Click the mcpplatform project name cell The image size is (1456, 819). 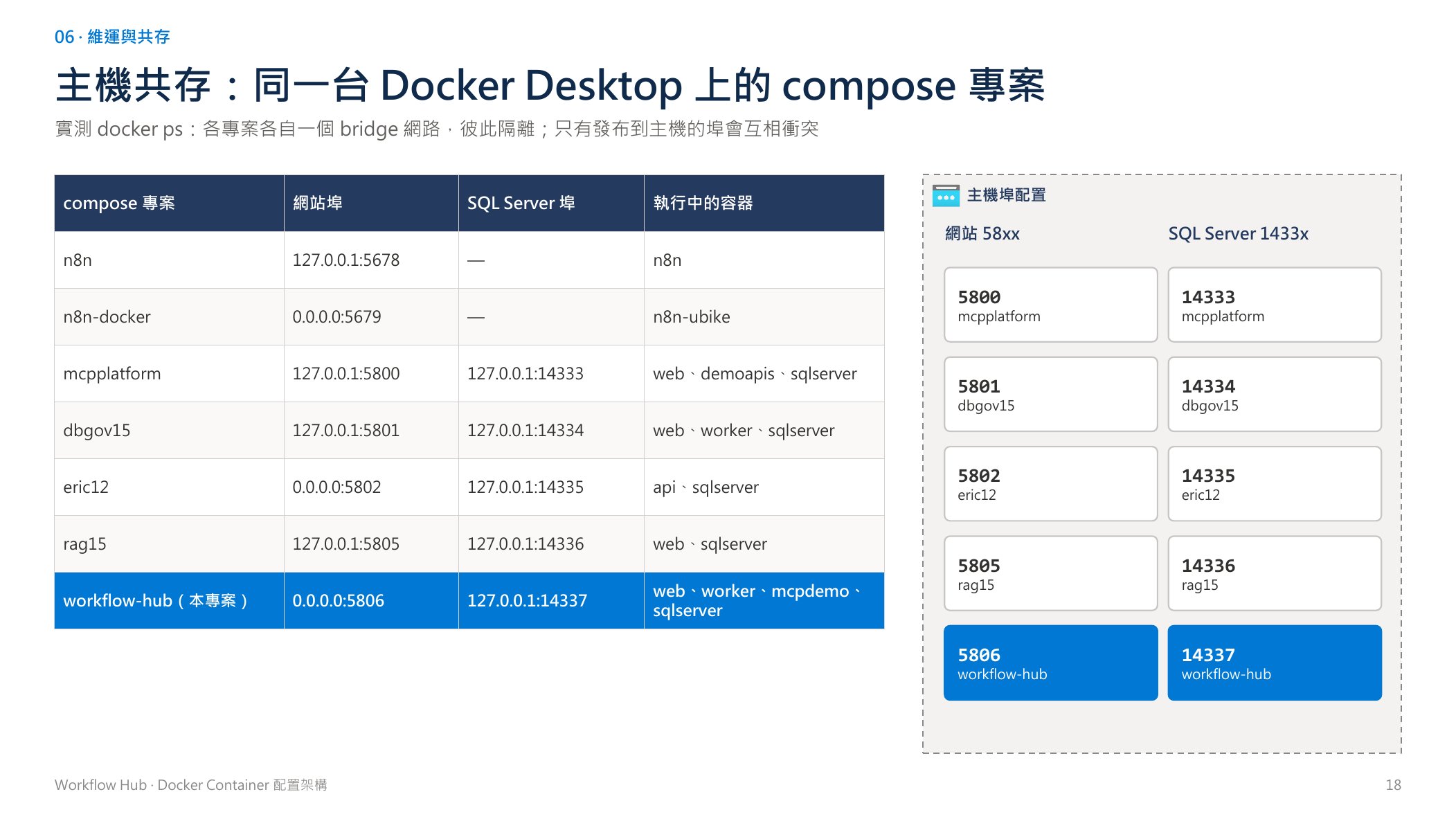[x=169, y=374]
